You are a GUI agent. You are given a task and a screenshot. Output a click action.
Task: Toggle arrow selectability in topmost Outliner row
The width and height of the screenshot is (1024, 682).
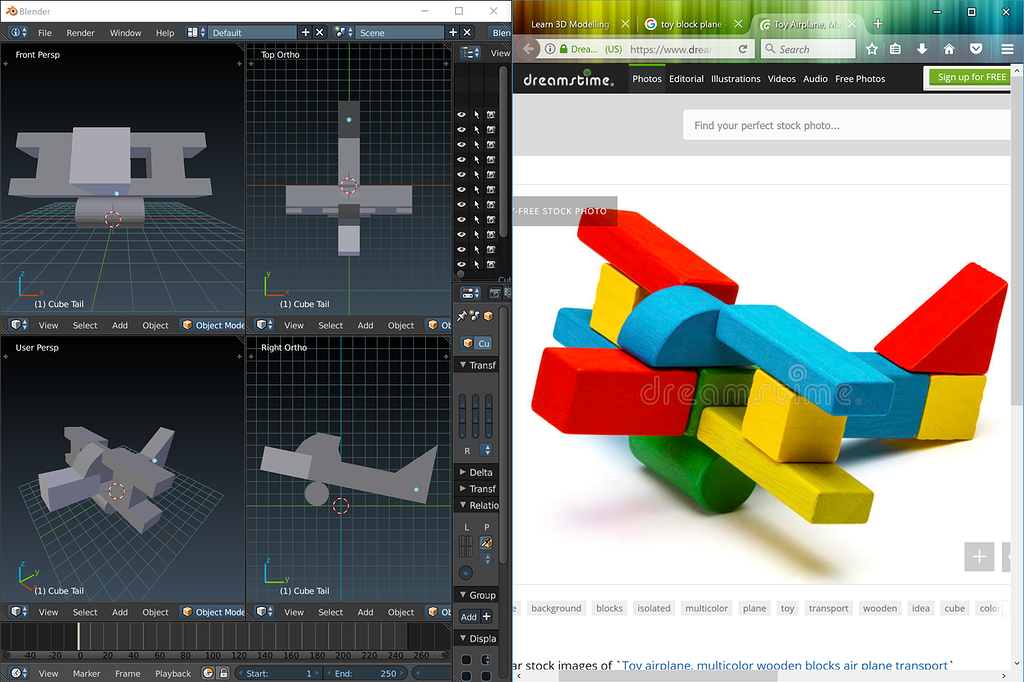[x=477, y=114]
